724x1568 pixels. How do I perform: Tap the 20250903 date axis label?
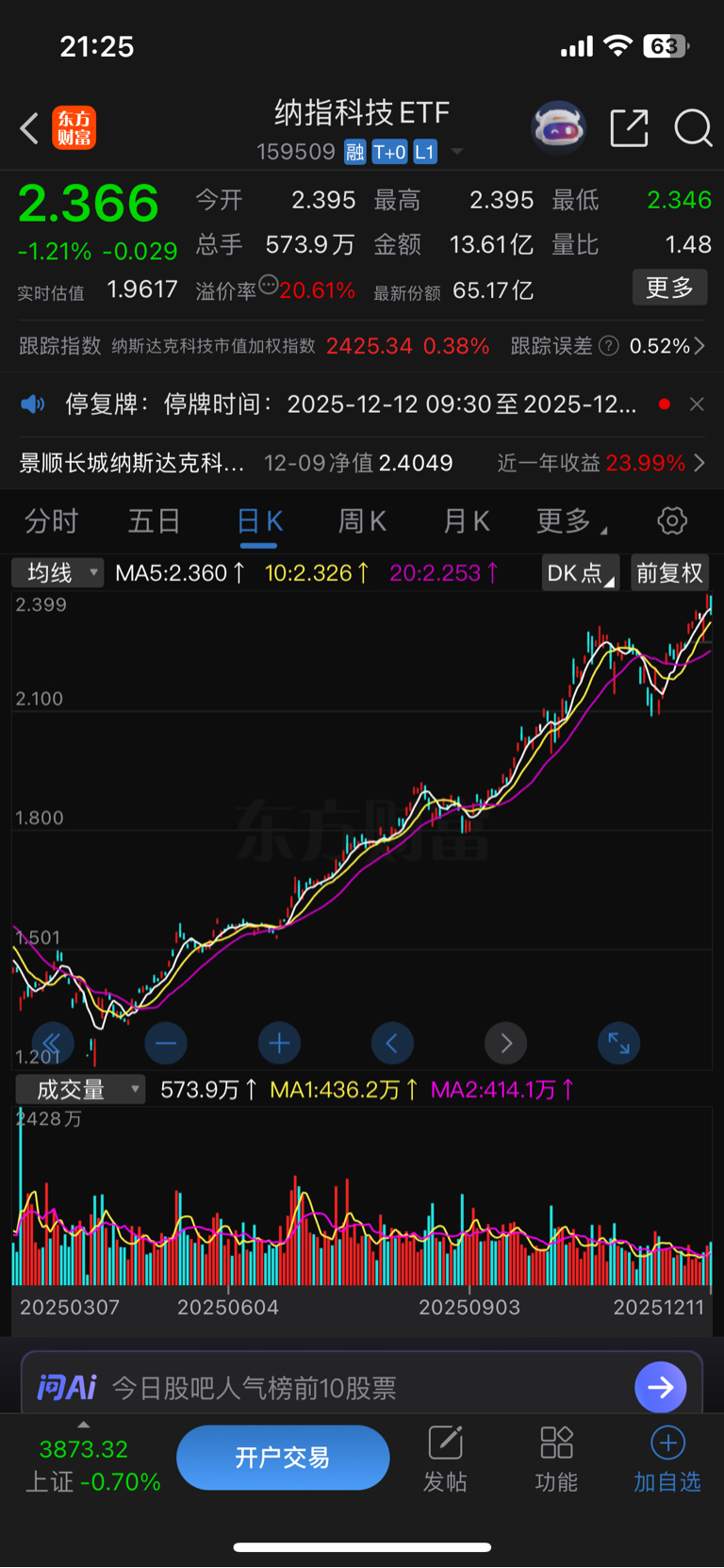coord(469,1308)
